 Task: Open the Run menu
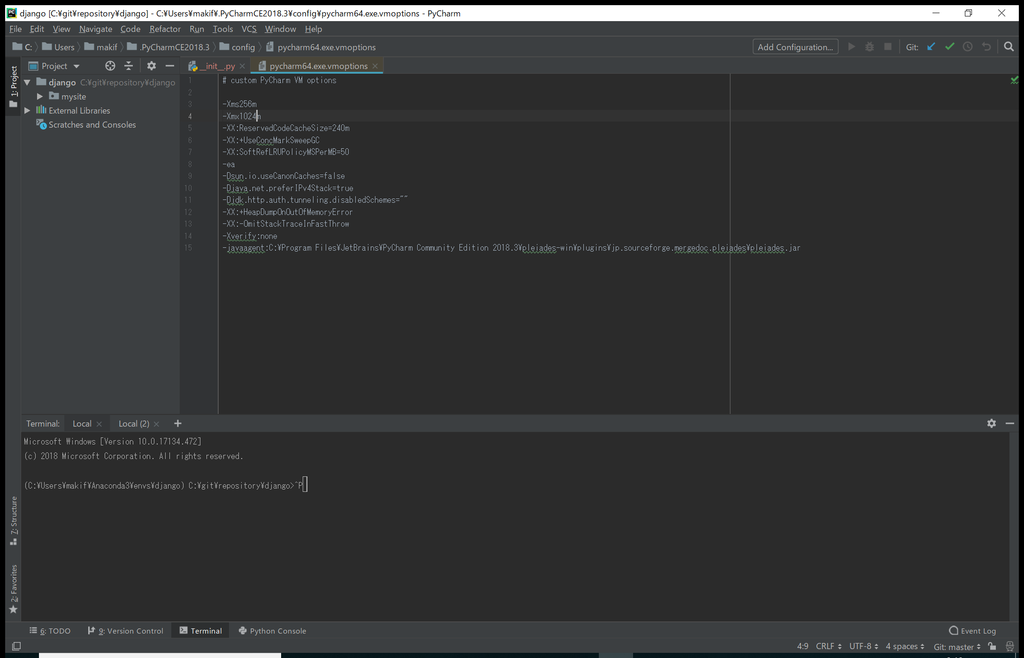197,29
